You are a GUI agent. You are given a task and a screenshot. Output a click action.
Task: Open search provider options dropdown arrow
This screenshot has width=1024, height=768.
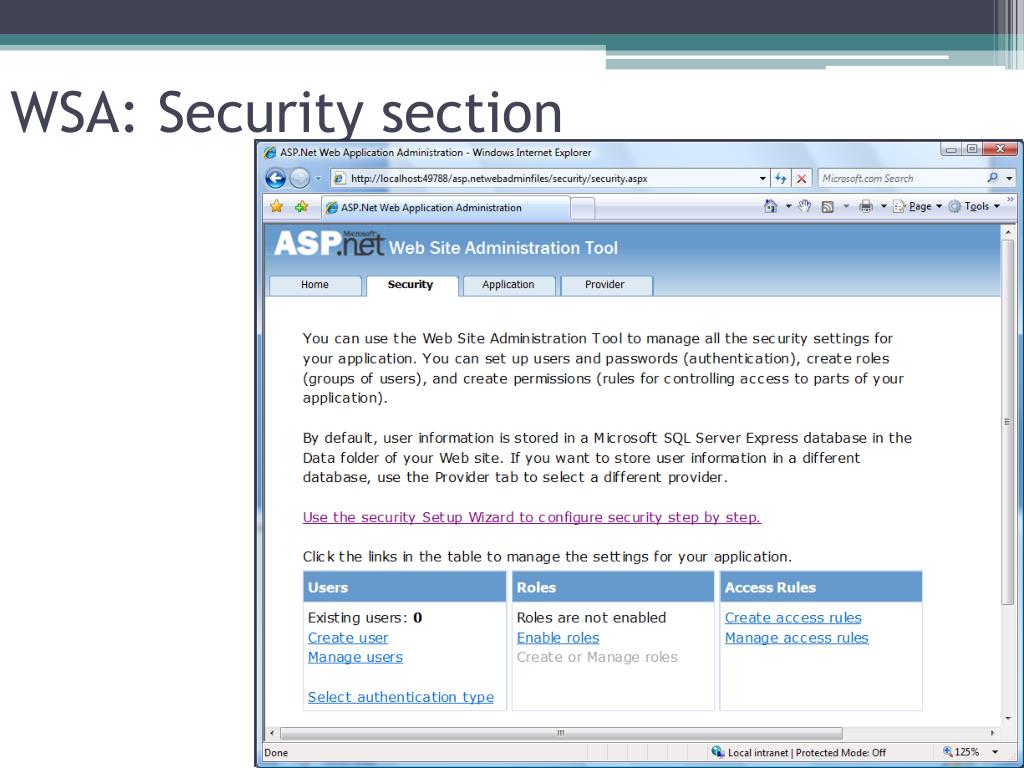click(x=1009, y=178)
